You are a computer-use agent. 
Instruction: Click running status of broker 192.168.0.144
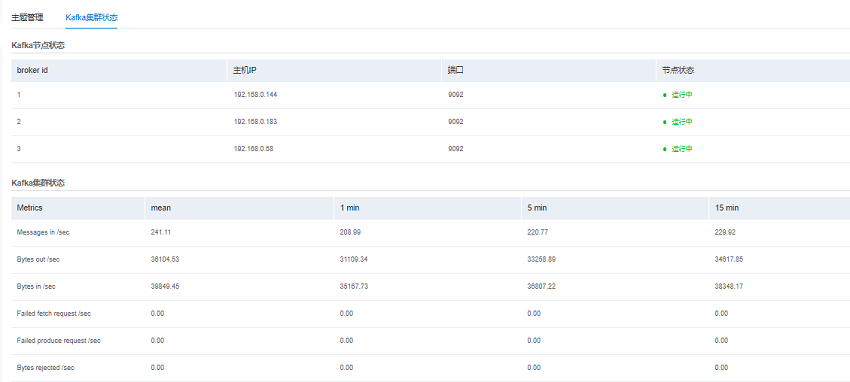pyautogui.click(x=678, y=95)
